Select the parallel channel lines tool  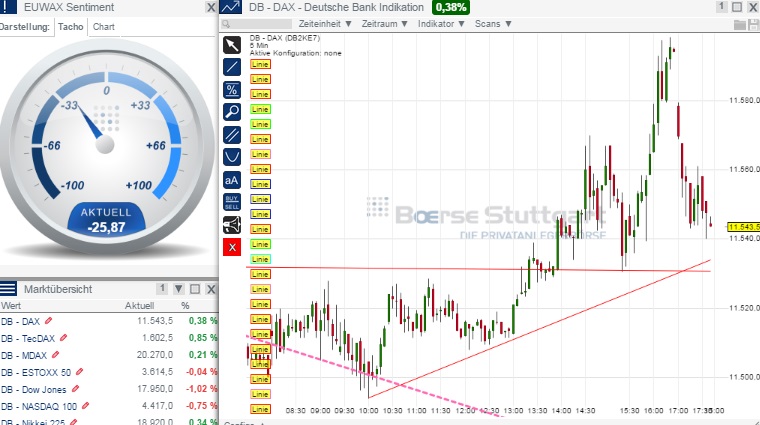click(x=232, y=135)
